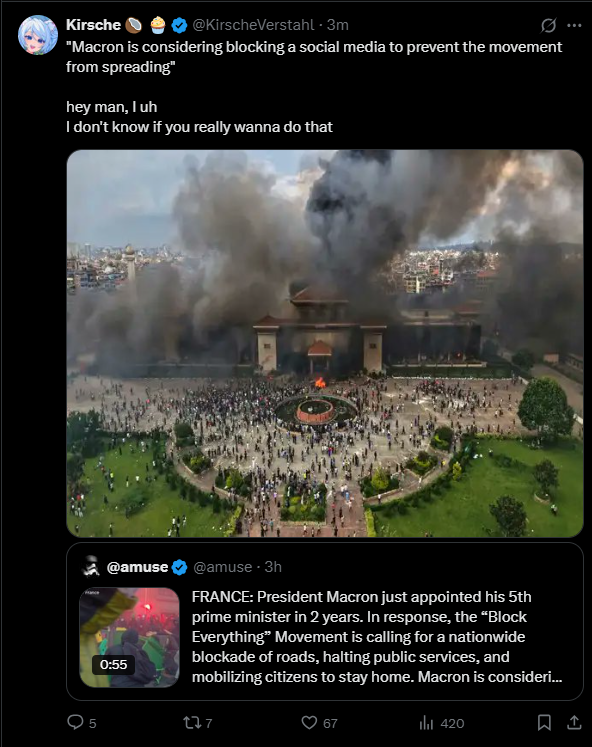This screenshot has width=592, height=747.
Task: Open @amuse stormtrooper avatar
Action: (x=90, y=566)
